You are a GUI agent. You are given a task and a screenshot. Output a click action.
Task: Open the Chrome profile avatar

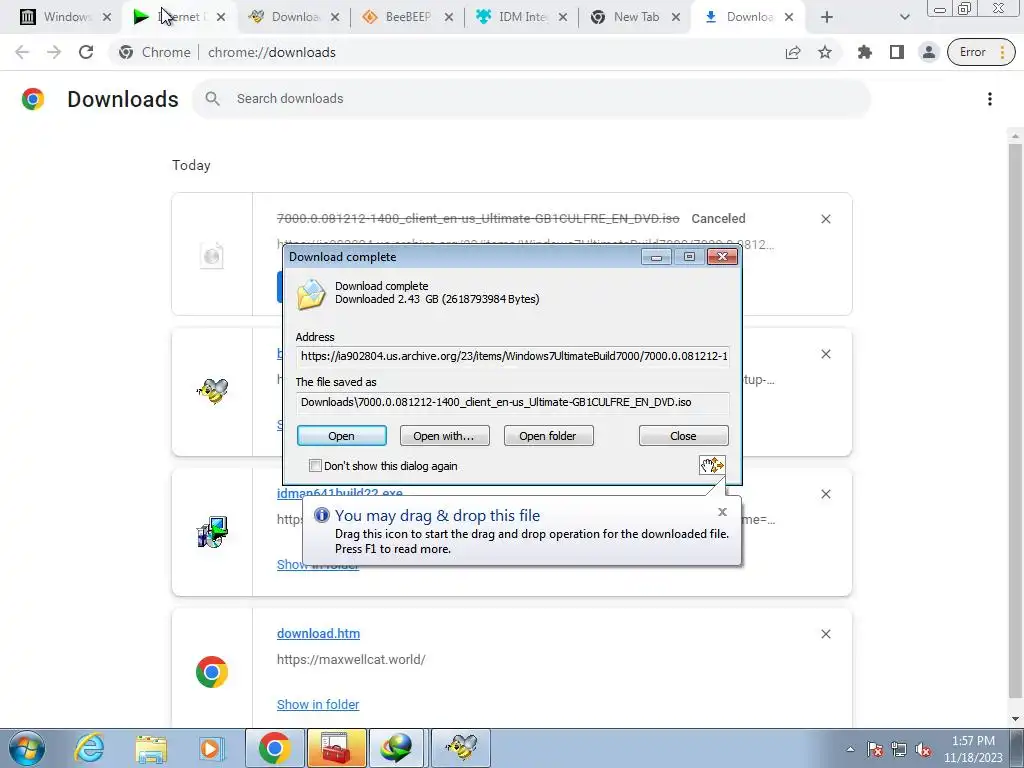click(x=929, y=52)
